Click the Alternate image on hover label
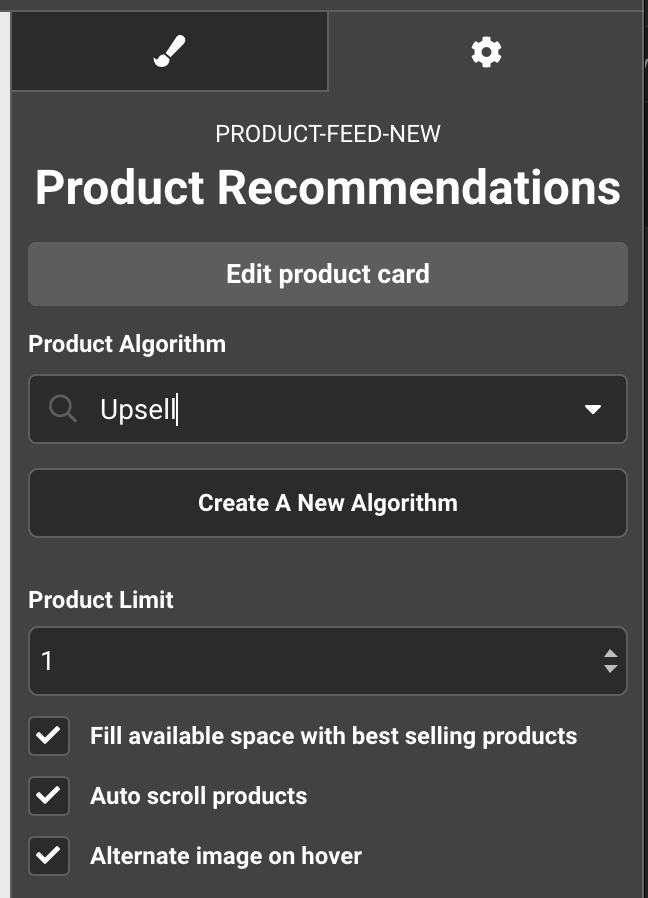 tap(226, 857)
